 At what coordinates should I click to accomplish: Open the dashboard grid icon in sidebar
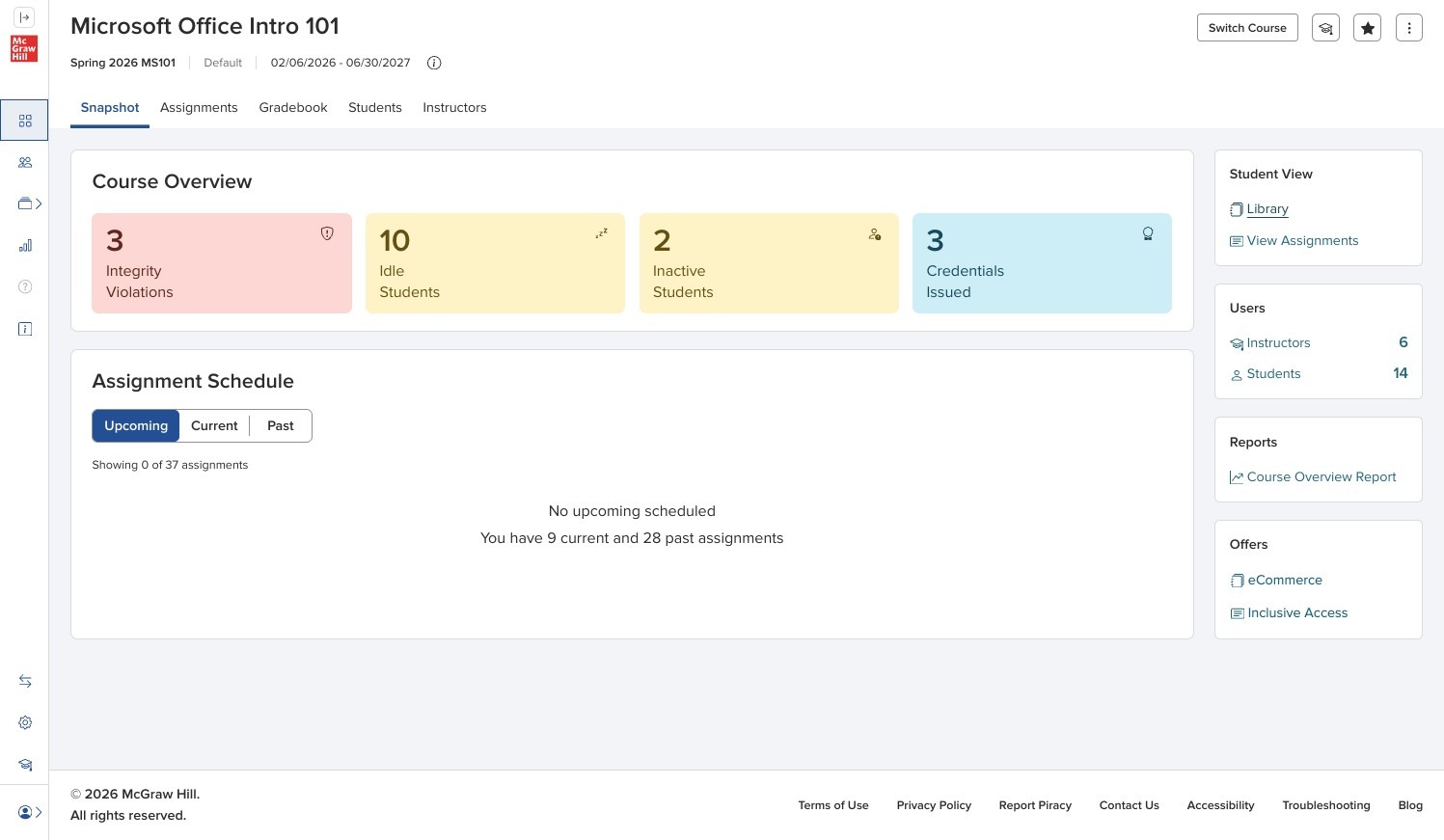coord(25,121)
